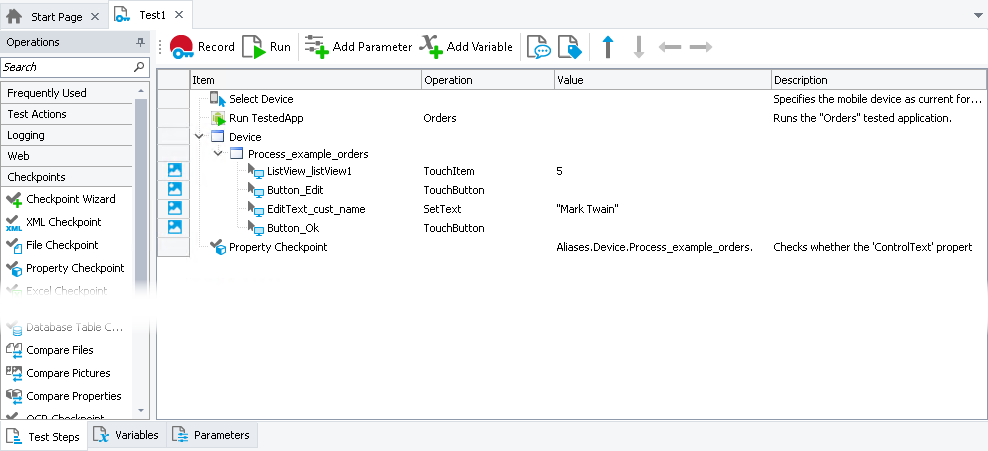988x451 pixels.
Task: Open image icon for Button_Edit row
Action: (x=174, y=189)
